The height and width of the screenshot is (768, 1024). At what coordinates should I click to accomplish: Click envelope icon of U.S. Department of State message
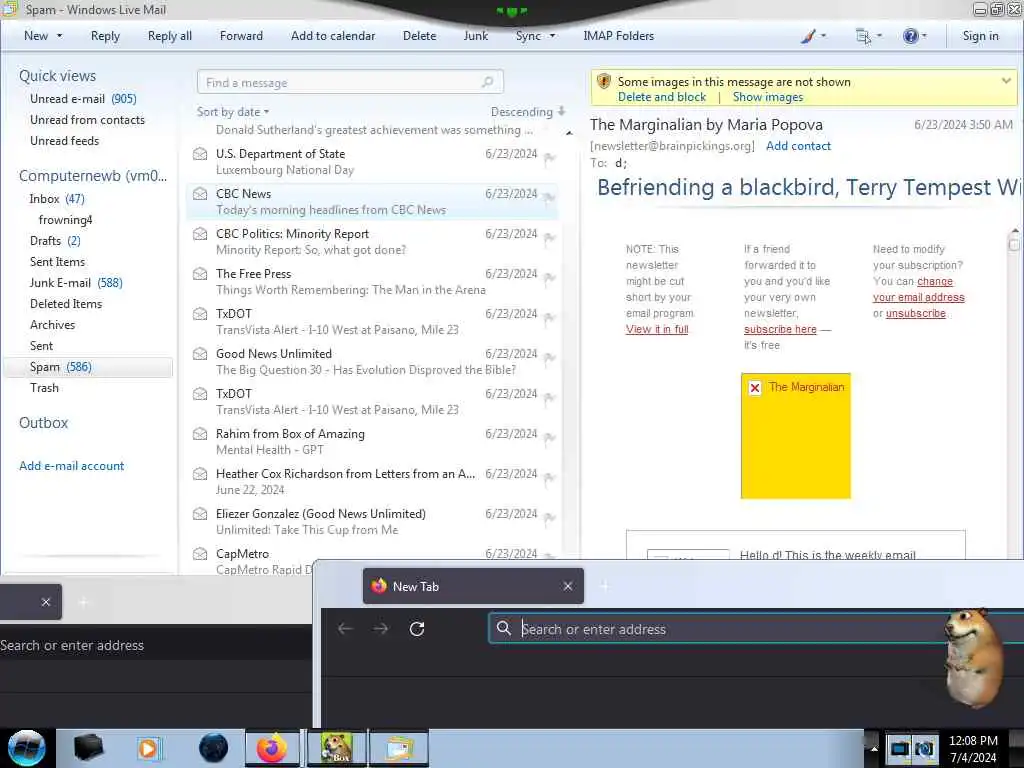click(x=200, y=154)
